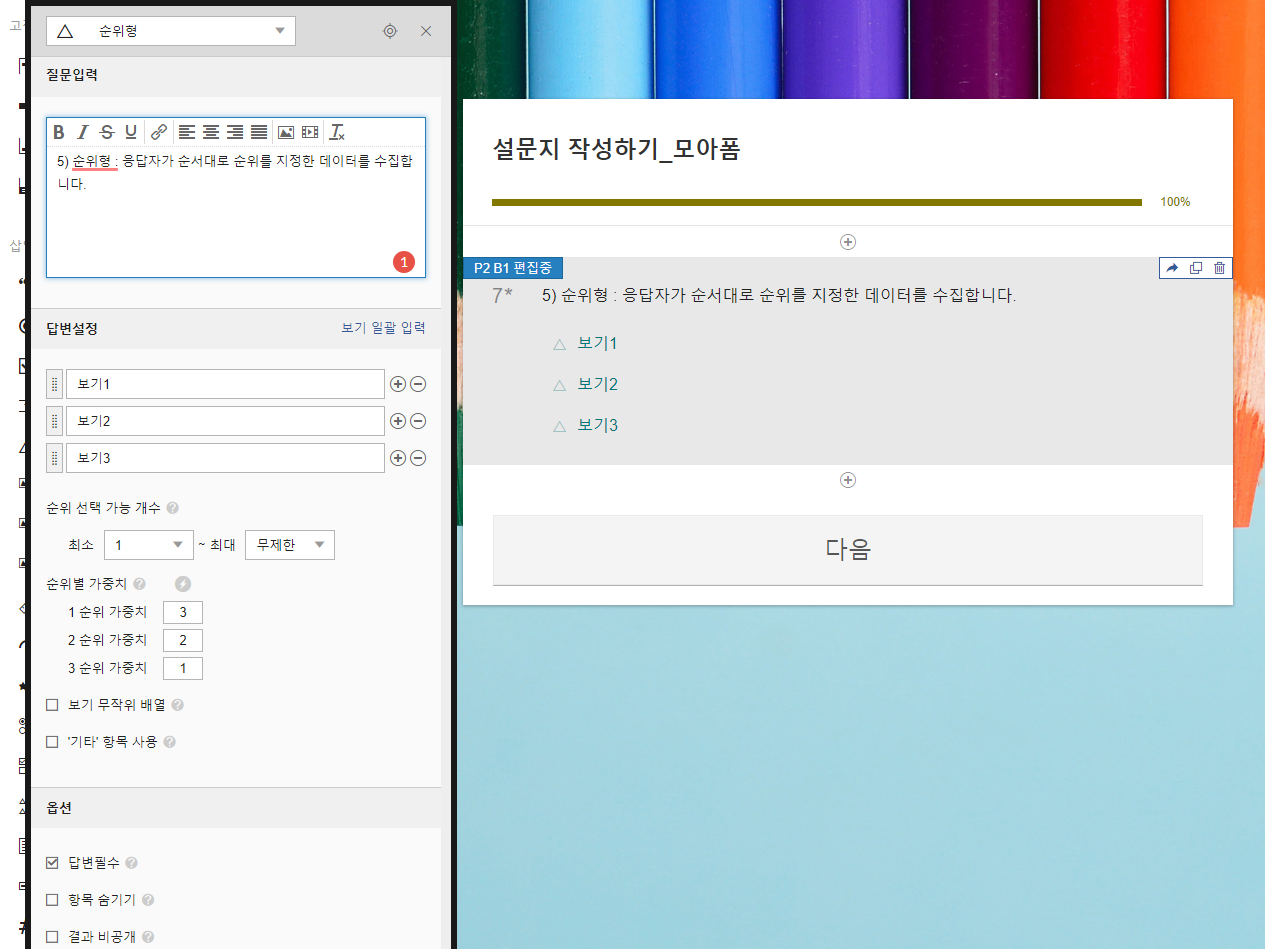Edit the 3 순위 가중치 value field
Viewport: 1265px width, 949px height.
183,668
